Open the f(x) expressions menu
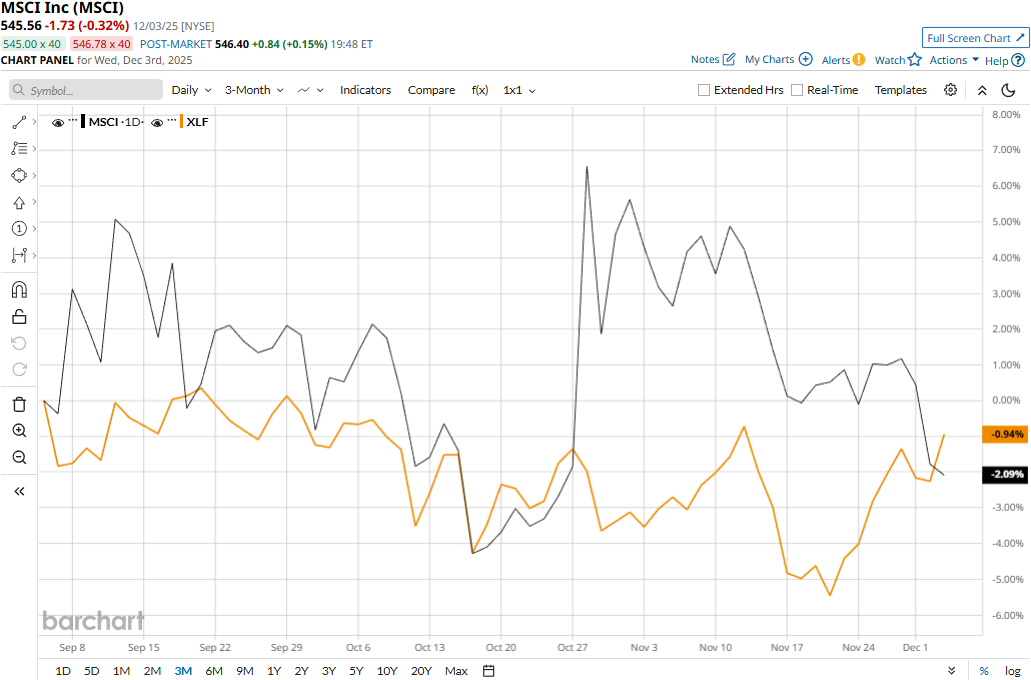The width and height of the screenshot is (1031, 680). point(480,90)
